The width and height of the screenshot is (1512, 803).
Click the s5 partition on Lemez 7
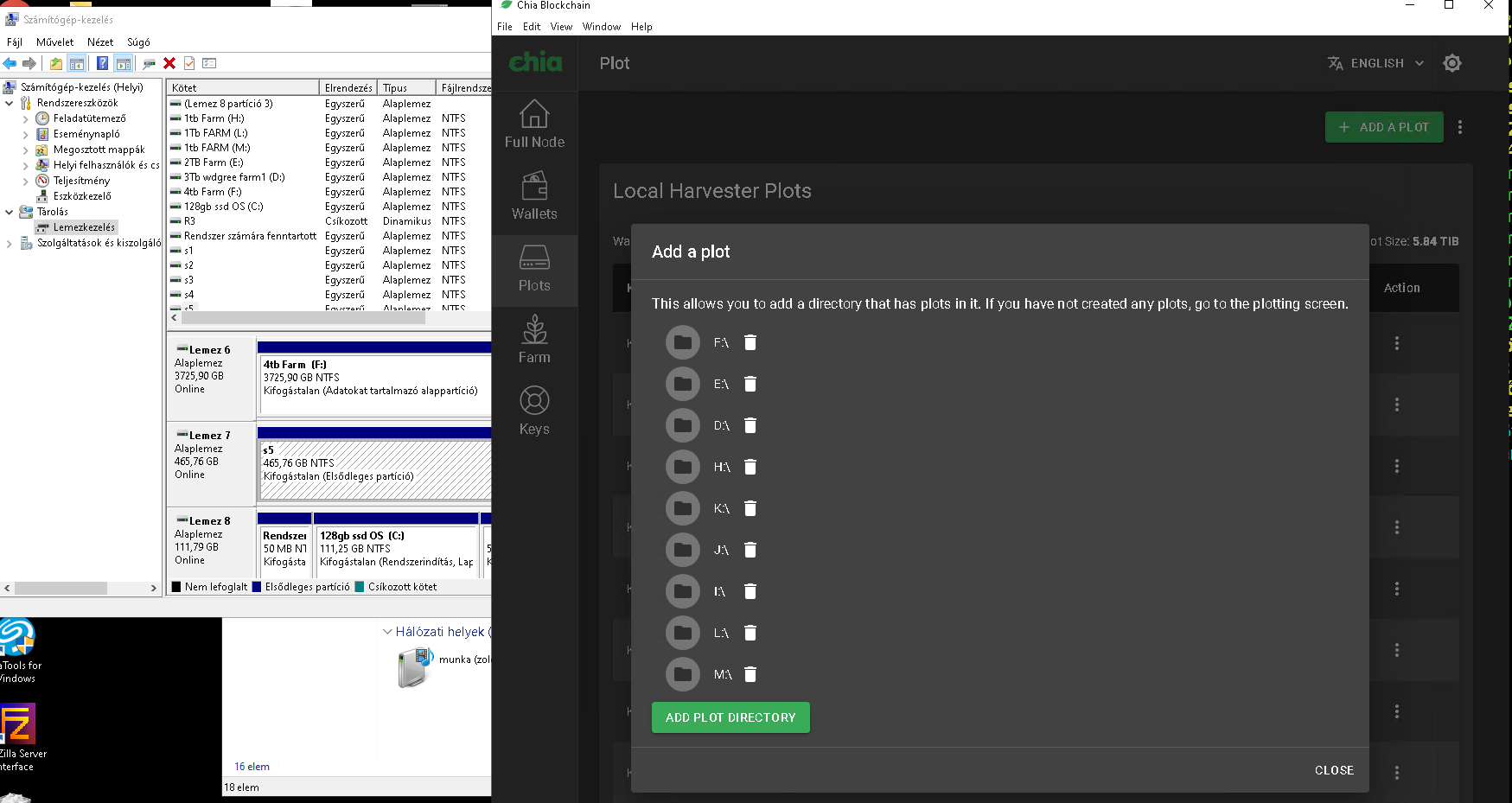[375, 469]
